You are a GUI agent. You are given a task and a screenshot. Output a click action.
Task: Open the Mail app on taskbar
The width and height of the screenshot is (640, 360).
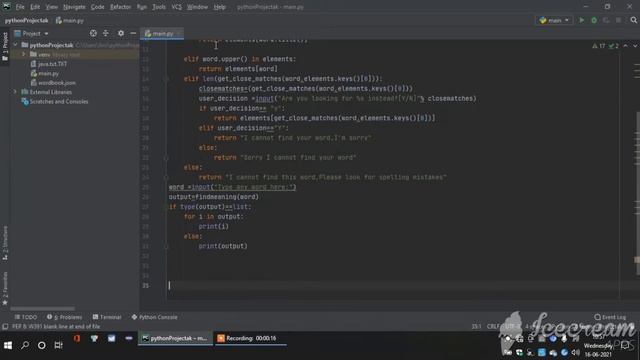coord(111,338)
